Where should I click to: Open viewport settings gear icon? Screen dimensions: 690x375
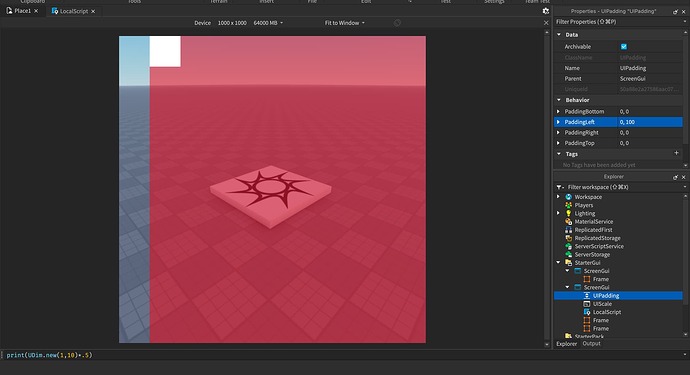pos(546,11)
